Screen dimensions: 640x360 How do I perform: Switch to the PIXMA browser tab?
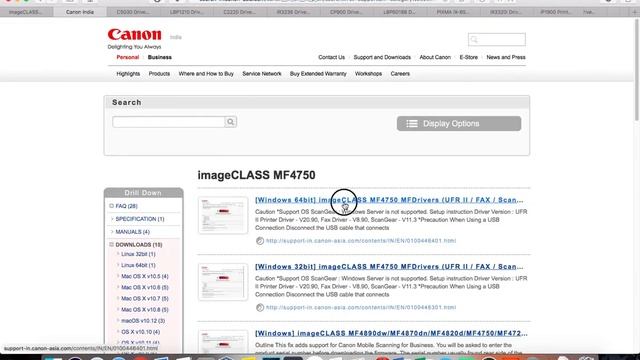[x=452, y=12]
